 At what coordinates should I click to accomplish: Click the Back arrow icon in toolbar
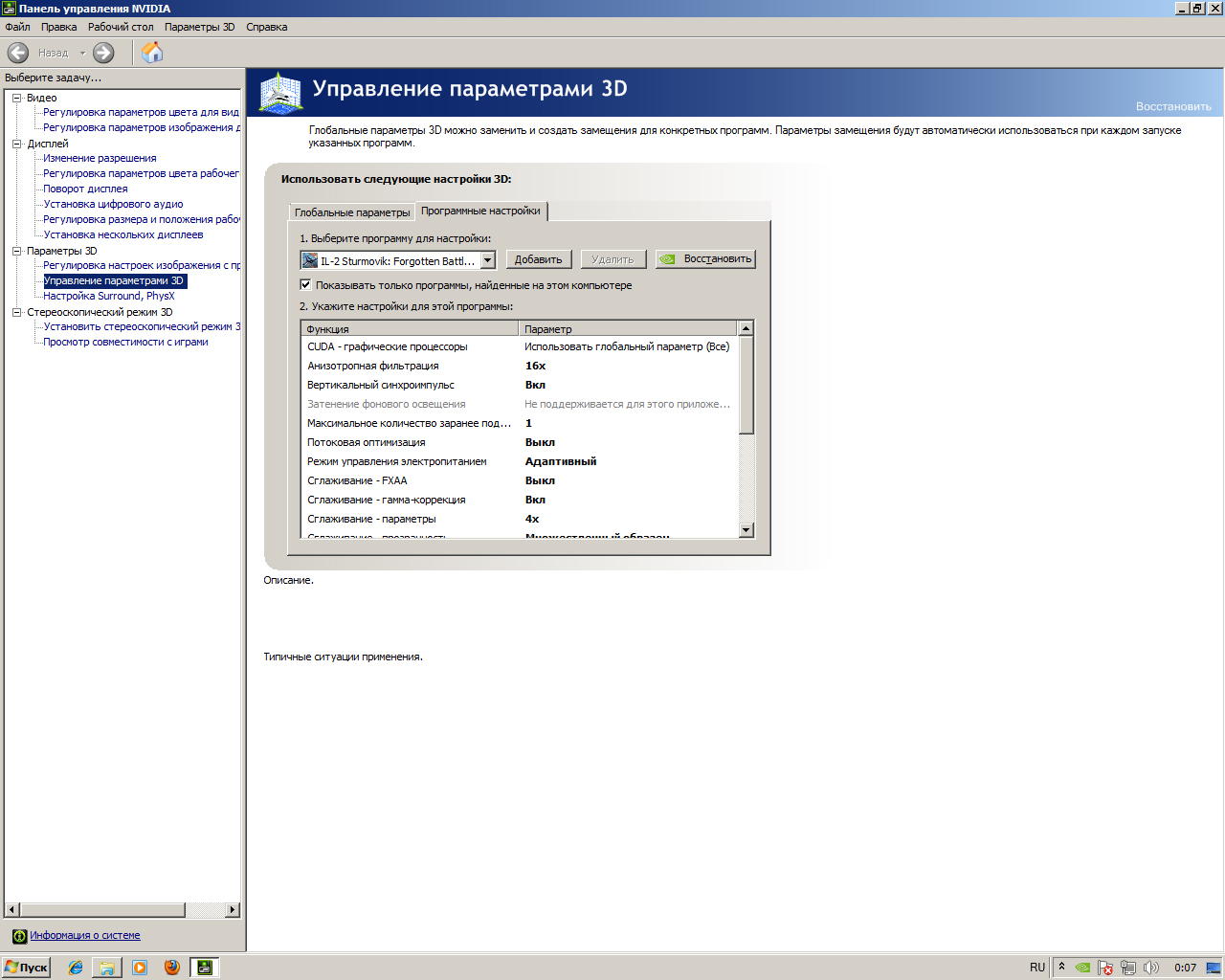[18, 53]
